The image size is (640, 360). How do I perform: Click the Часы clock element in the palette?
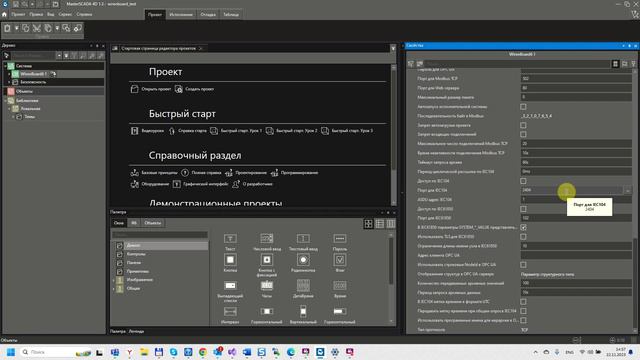point(267,288)
